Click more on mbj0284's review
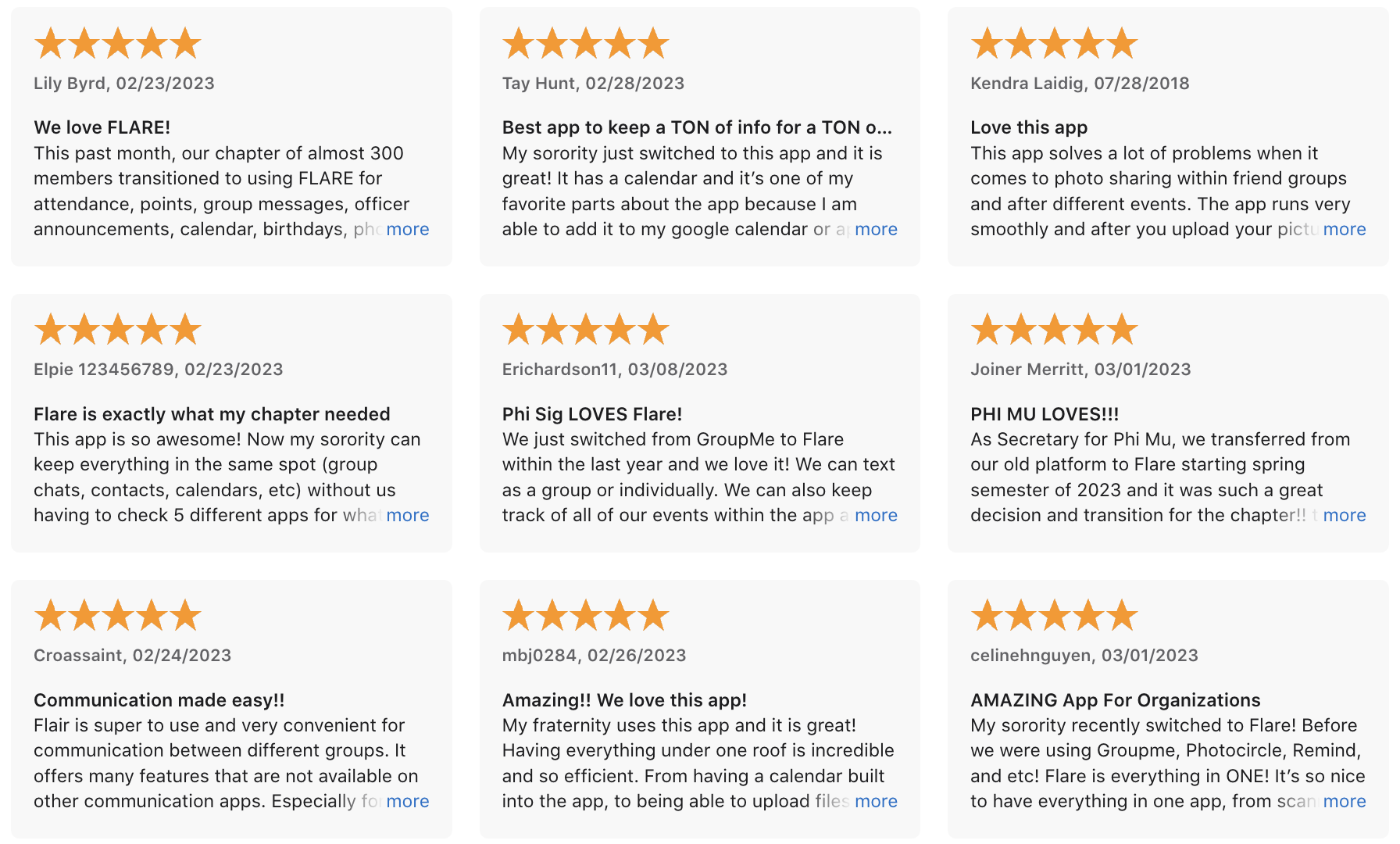 (876, 801)
